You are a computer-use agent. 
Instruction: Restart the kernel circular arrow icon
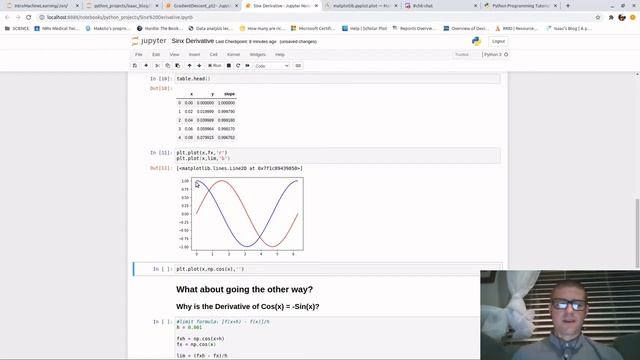(238, 66)
